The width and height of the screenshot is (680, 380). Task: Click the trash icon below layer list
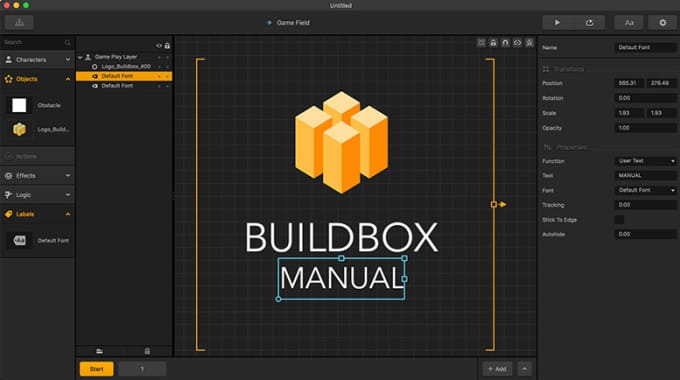click(x=147, y=351)
